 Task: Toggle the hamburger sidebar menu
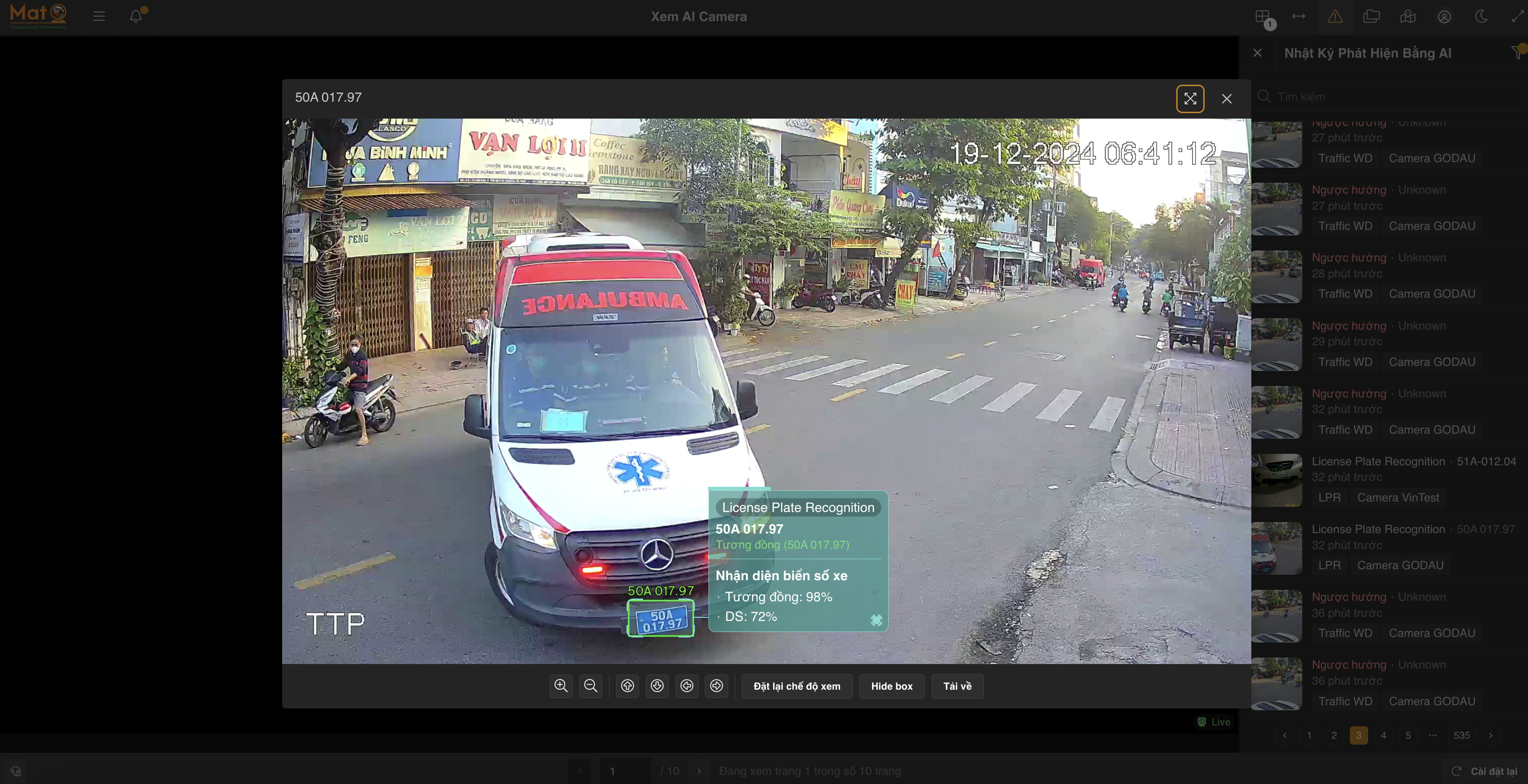click(99, 16)
